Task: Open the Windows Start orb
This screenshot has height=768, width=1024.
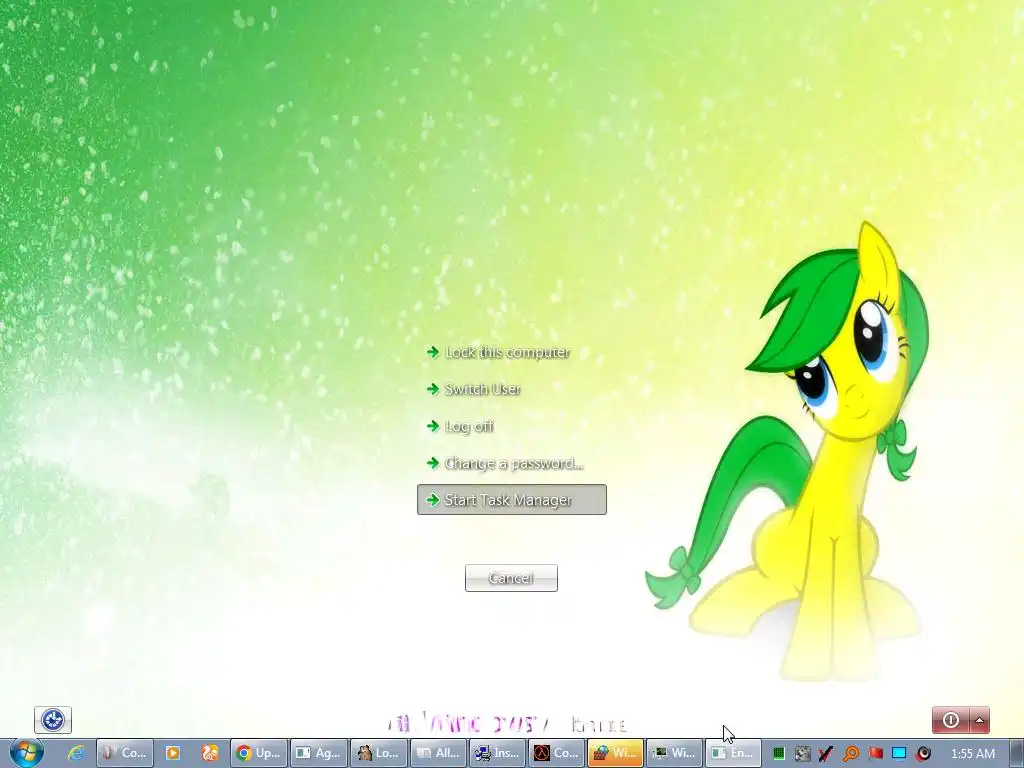Action: click(26, 753)
